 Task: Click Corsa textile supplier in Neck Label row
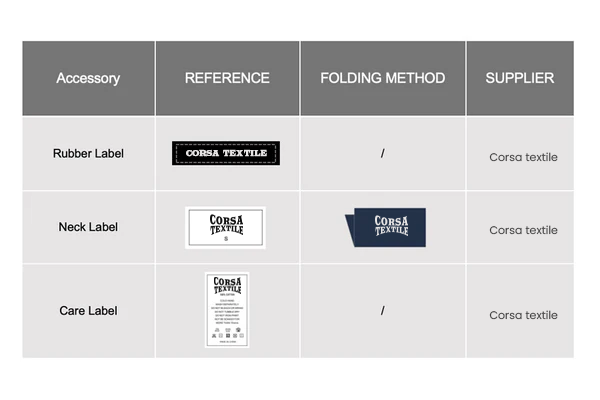point(523,230)
